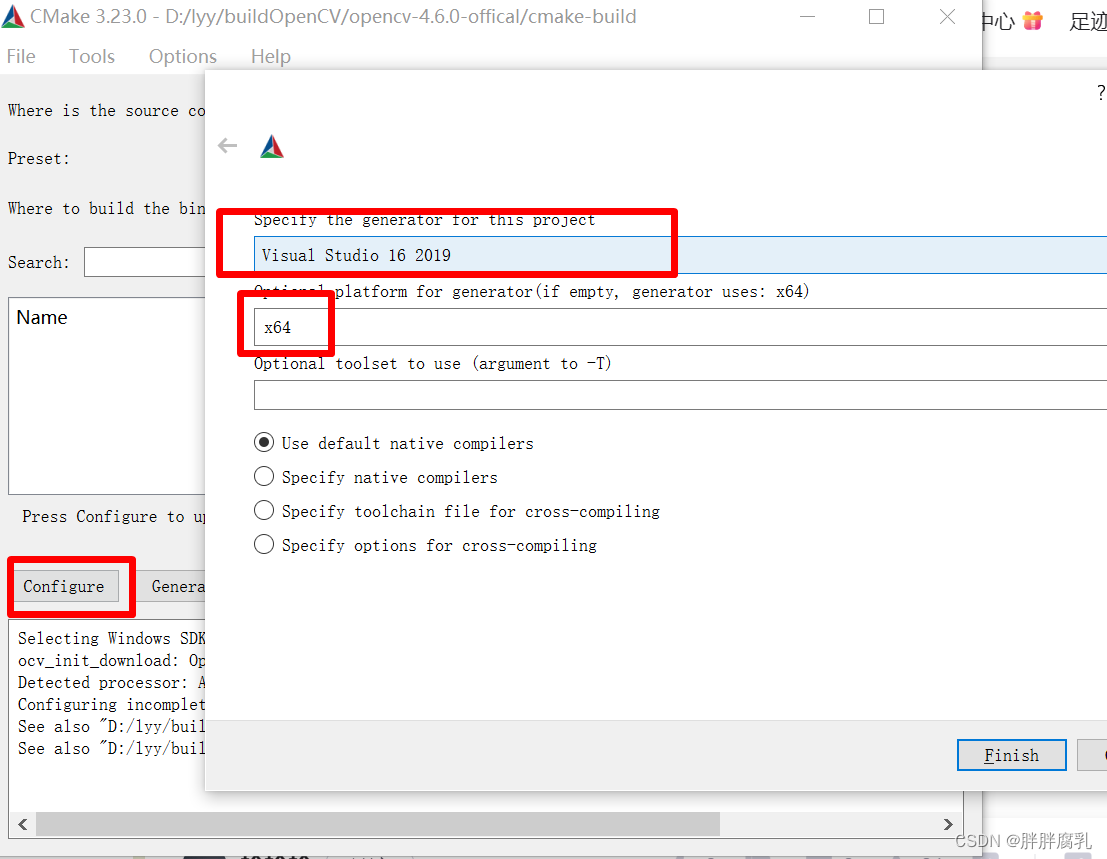Click the left scrollbar arrow at the bottom

pyautogui.click(x=21, y=823)
